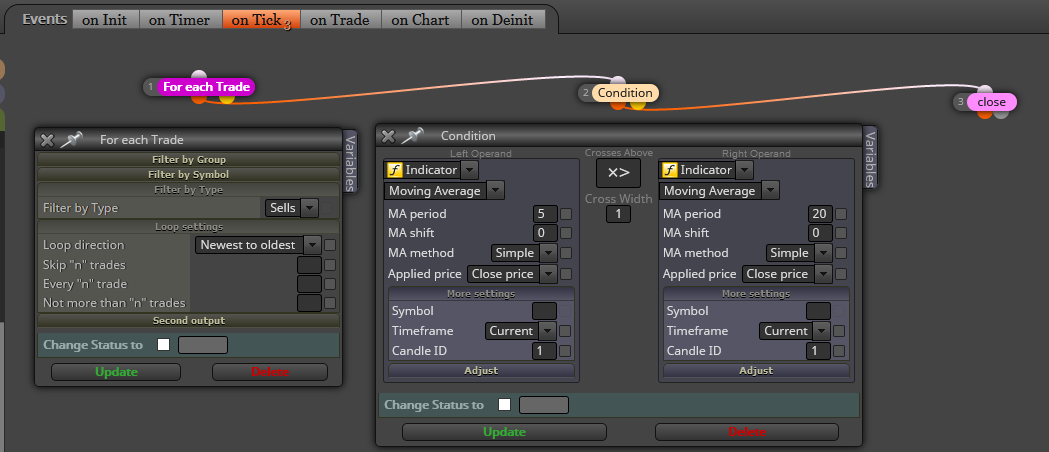1049x452 pixels.
Task: Pin the Condition panel
Action: [x=412, y=135]
